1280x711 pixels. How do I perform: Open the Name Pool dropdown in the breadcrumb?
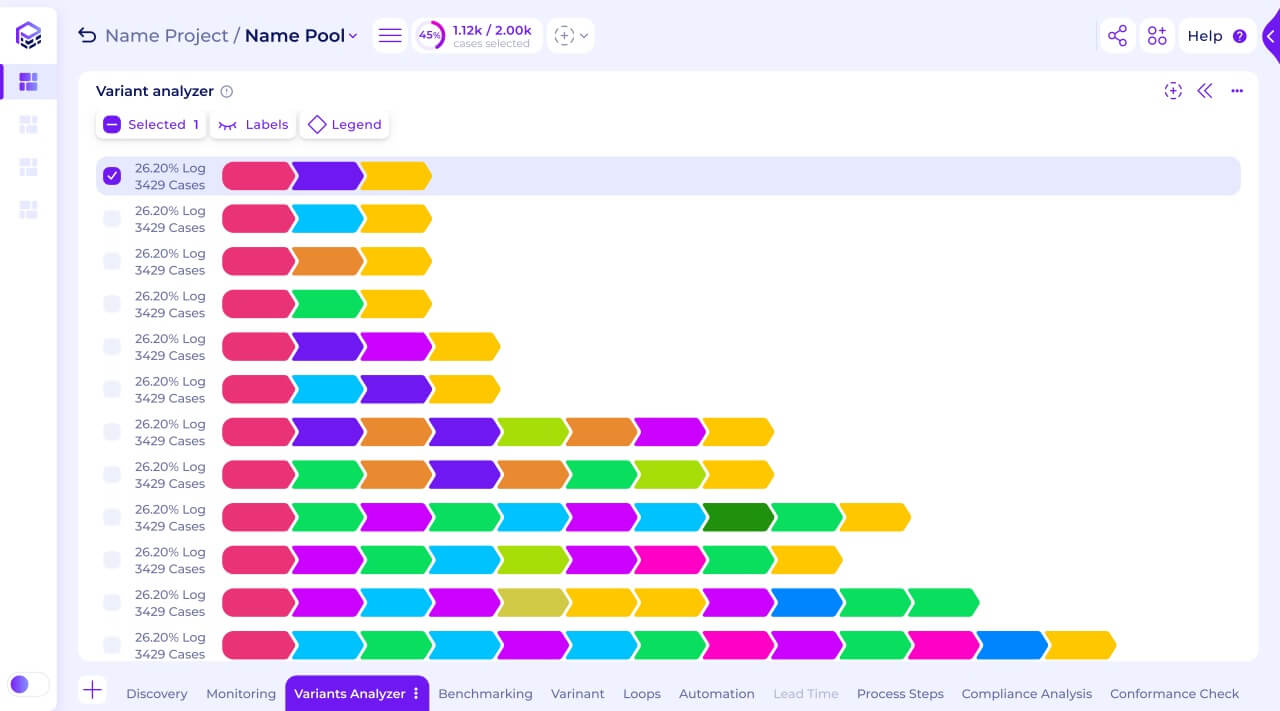tap(351, 35)
